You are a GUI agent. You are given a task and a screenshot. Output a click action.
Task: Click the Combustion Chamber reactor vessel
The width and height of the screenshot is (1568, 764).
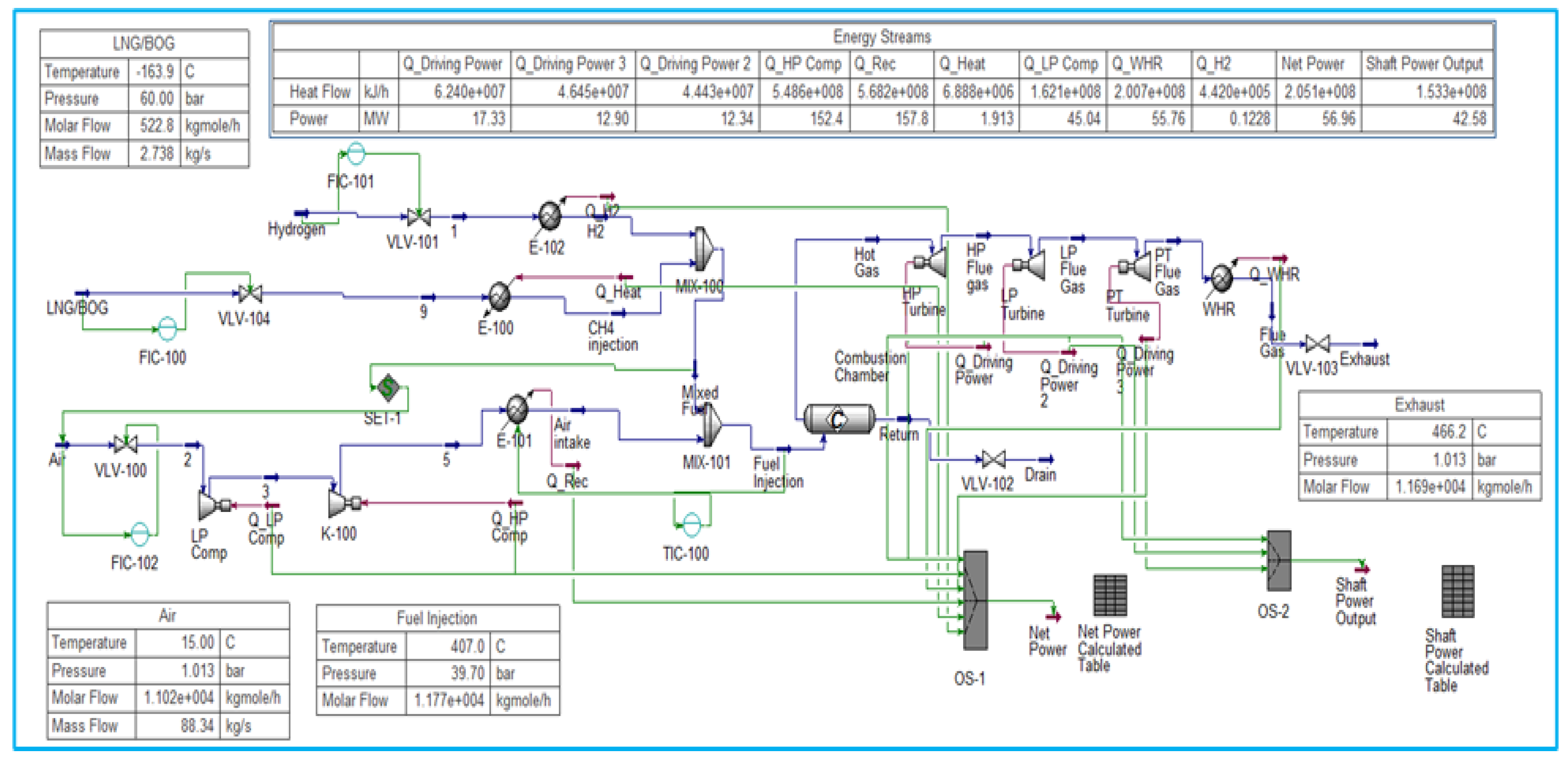pos(839,419)
